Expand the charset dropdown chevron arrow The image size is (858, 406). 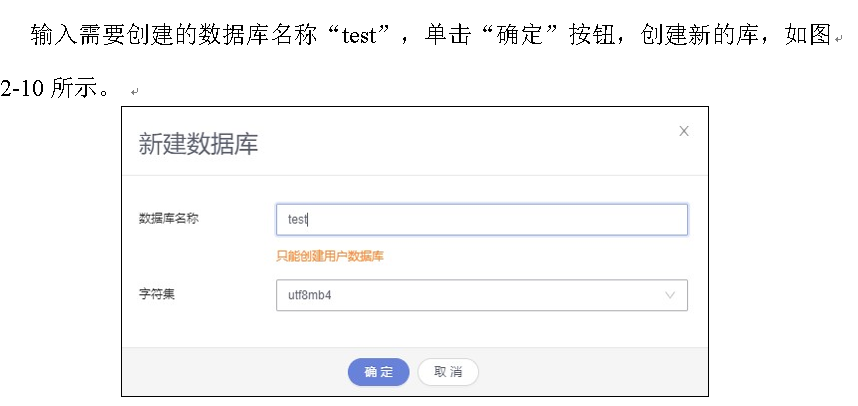point(670,295)
